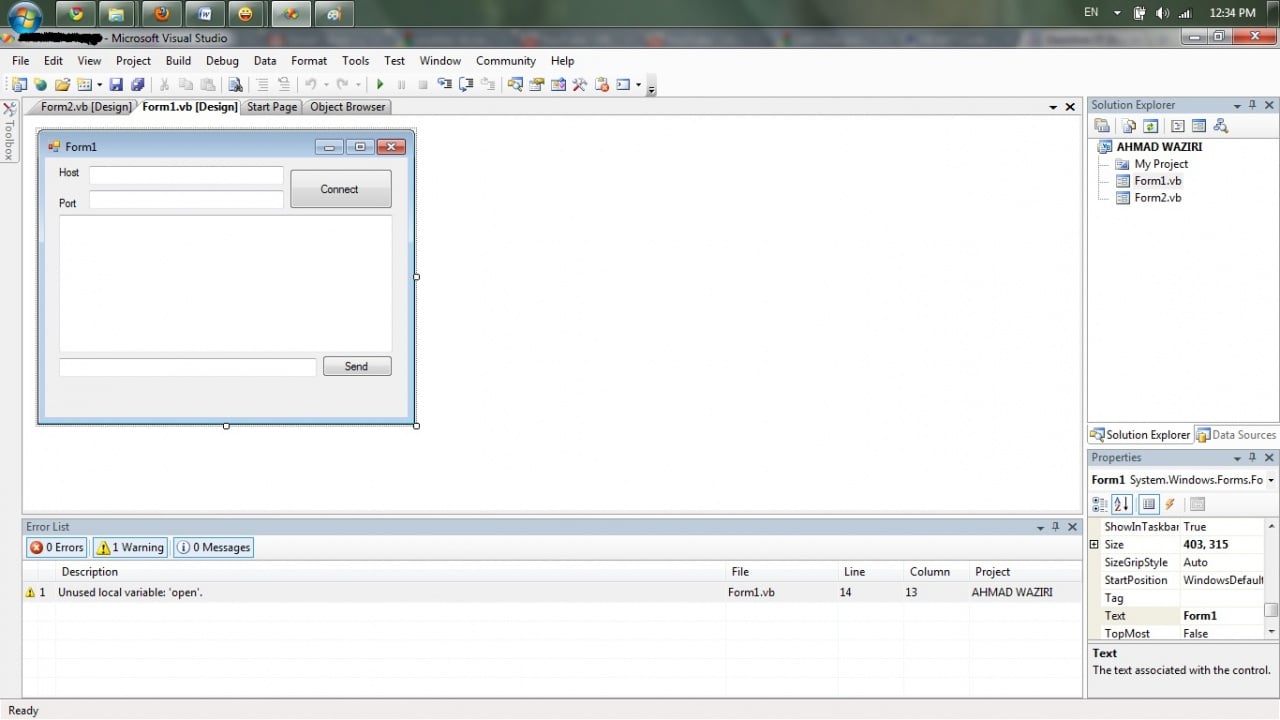
Task: Switch to the Start Page tab
Action: click(x=271, y=107)
